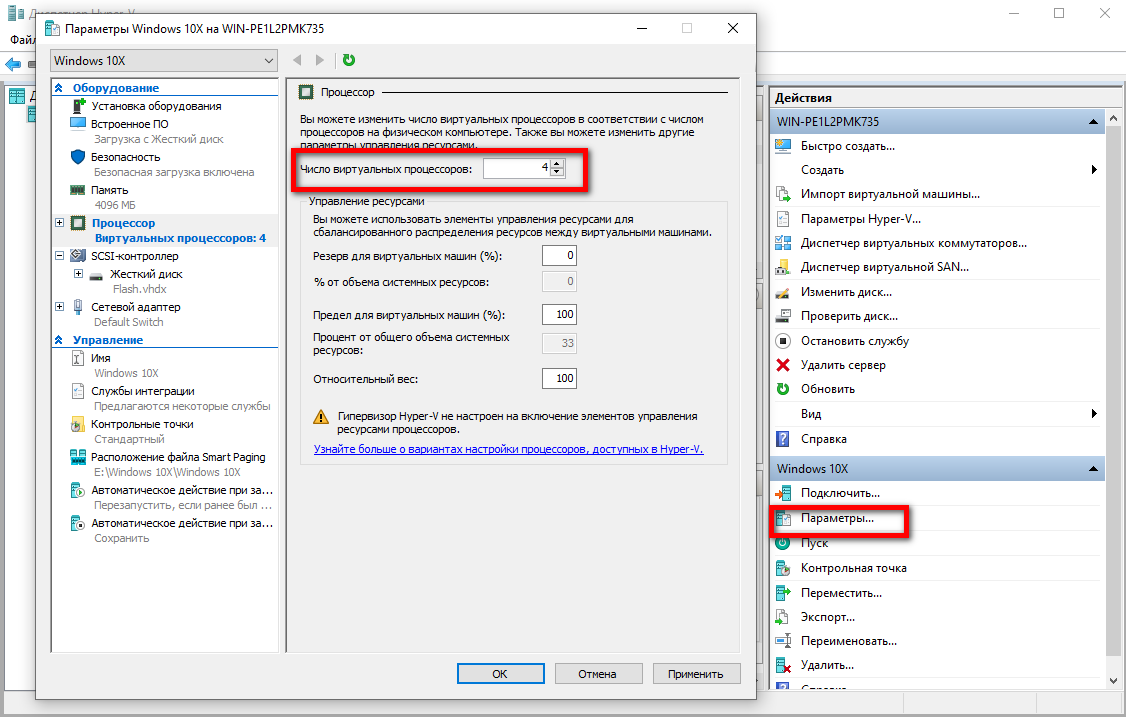The width and height of the screenshot is (1126, 717).
Task: Click the Контрольные точки icon
Action: pyautogui.click(x=78, y=425)
